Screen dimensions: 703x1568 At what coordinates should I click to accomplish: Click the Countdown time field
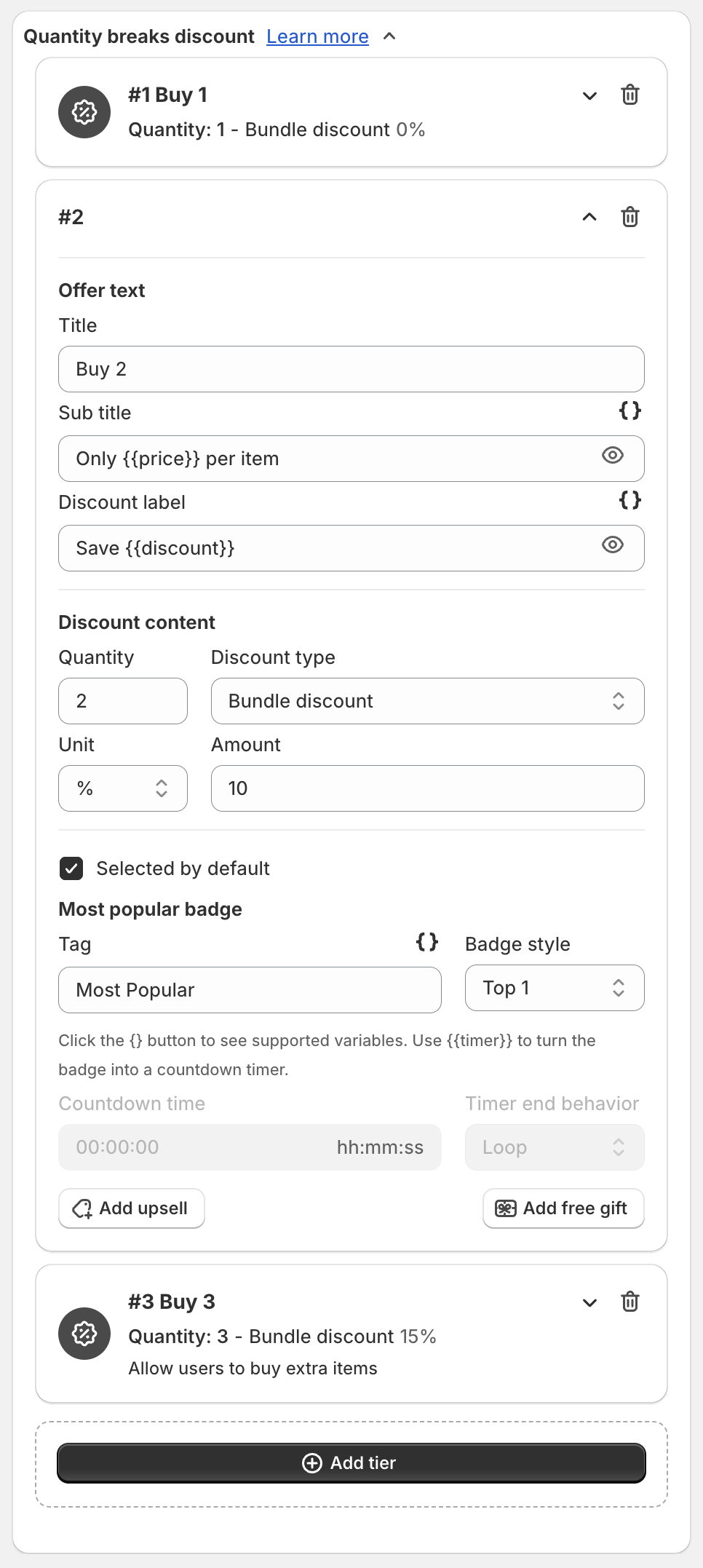point(250,1147)
